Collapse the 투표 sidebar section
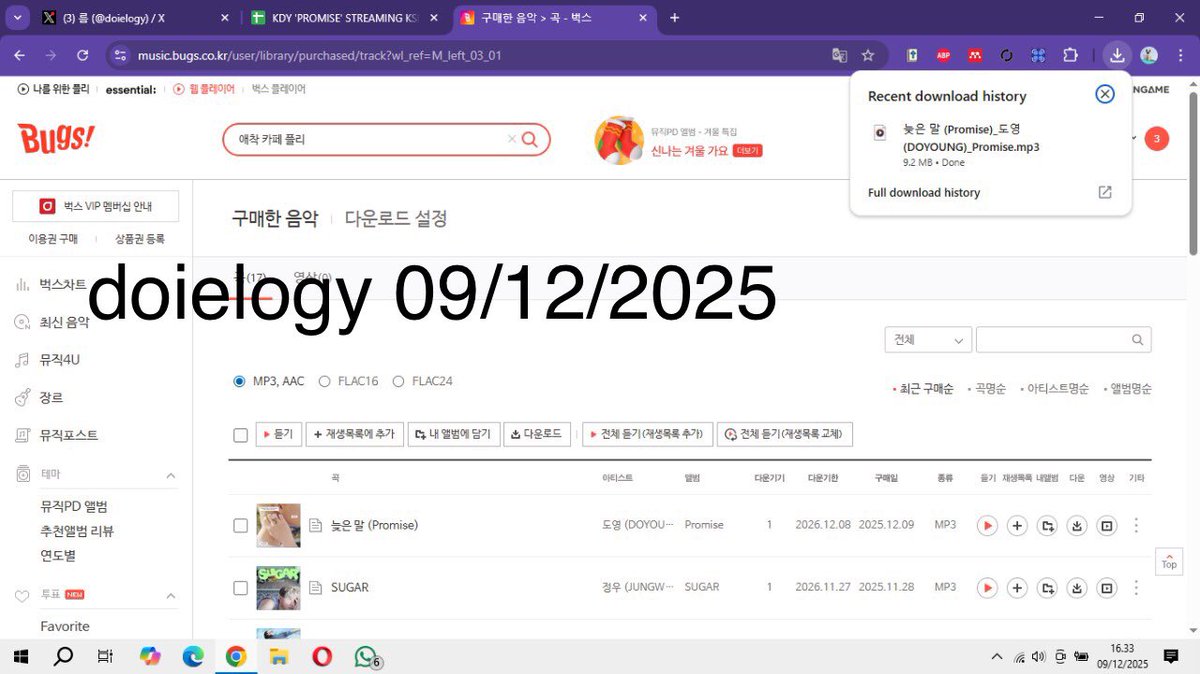 click(x=170, y=595)
